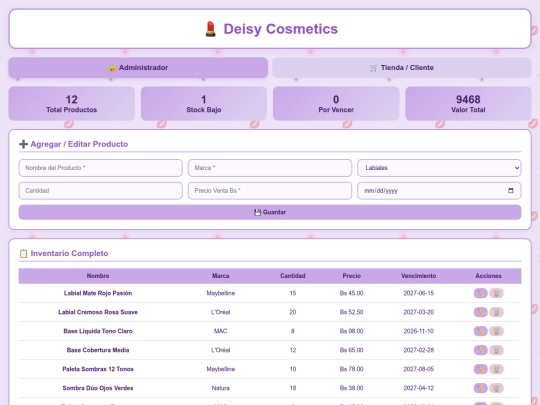540x405 pixels.
Task: Click the Vencimiento column header
Action: tap(418, 276)
